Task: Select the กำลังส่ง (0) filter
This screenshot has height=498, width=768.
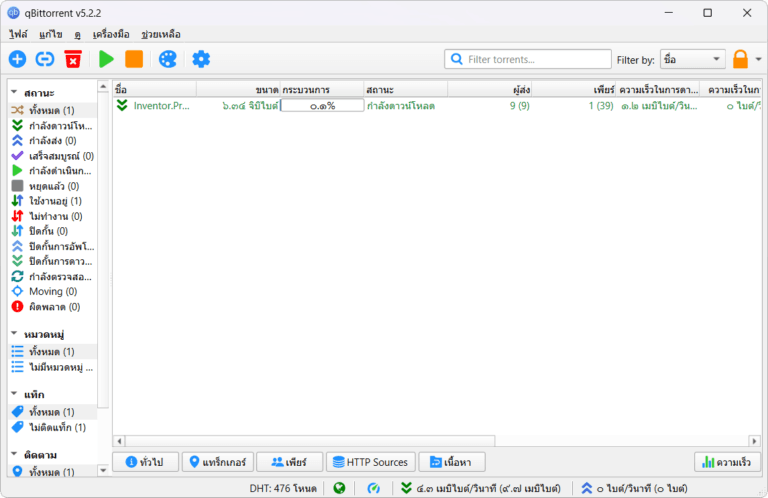Action: 52,141
